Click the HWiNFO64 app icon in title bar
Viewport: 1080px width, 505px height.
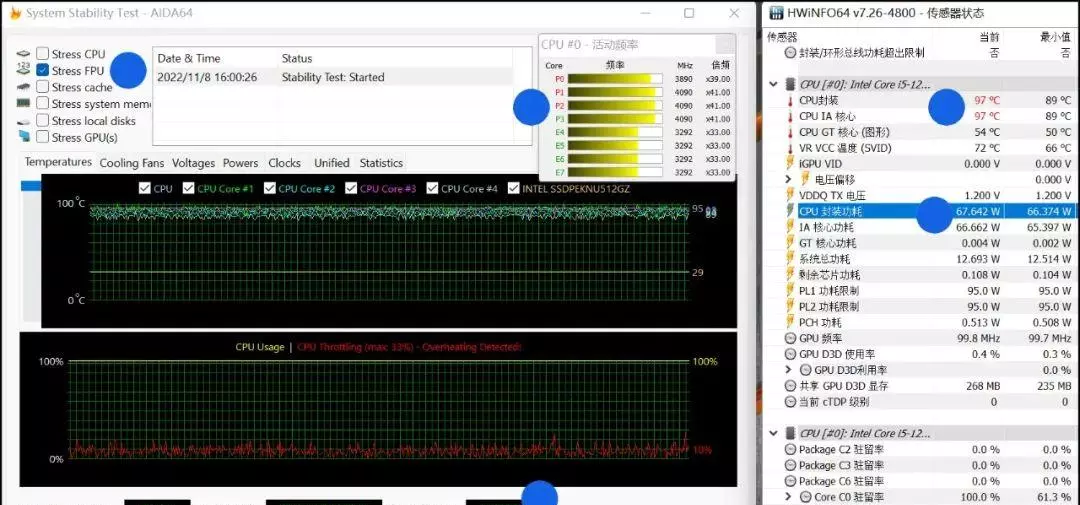[776, 13]
